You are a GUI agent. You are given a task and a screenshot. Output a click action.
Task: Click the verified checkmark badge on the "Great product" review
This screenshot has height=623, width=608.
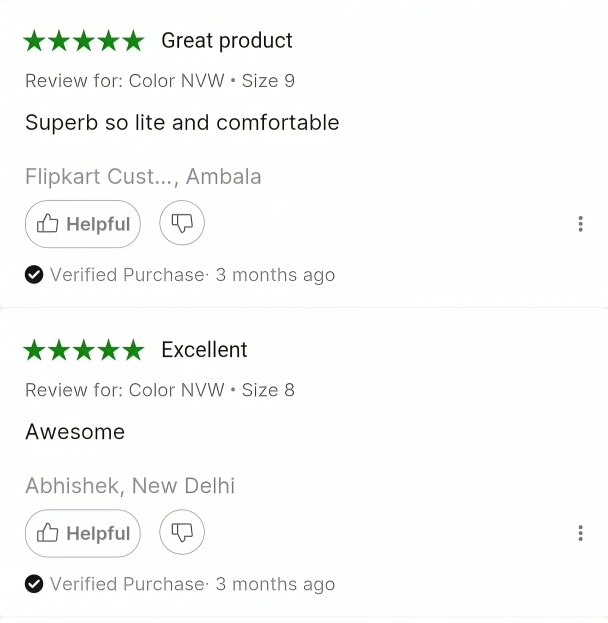34,275
